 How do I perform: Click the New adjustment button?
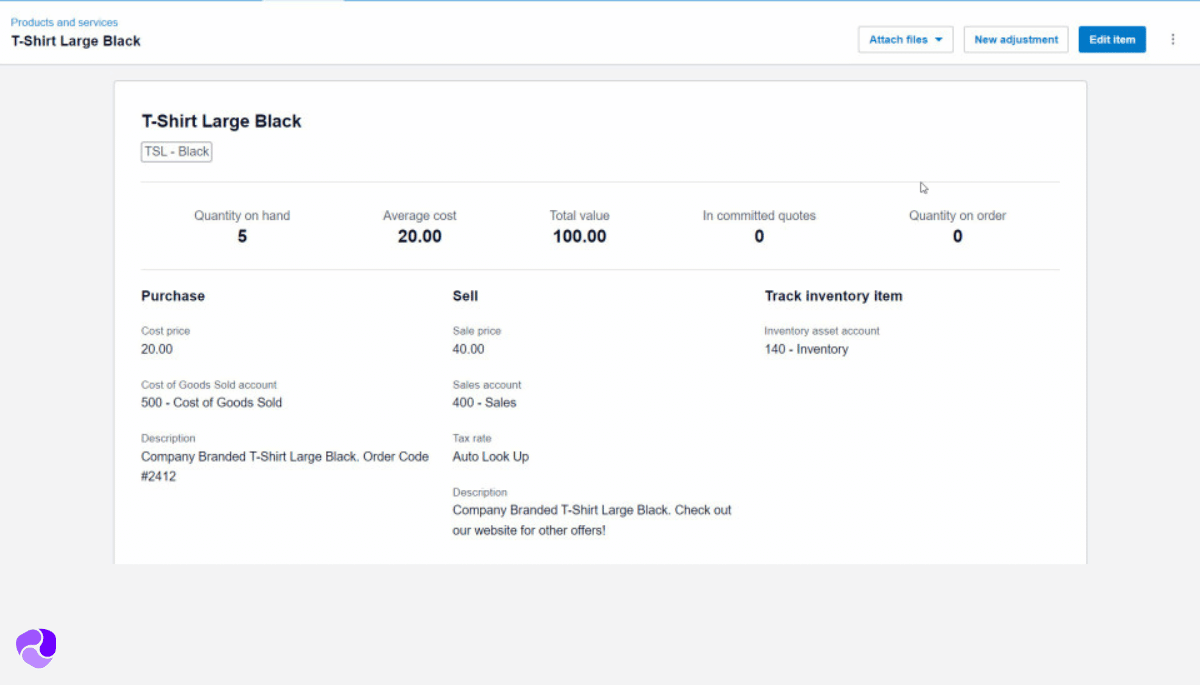tap(1015, 40)
